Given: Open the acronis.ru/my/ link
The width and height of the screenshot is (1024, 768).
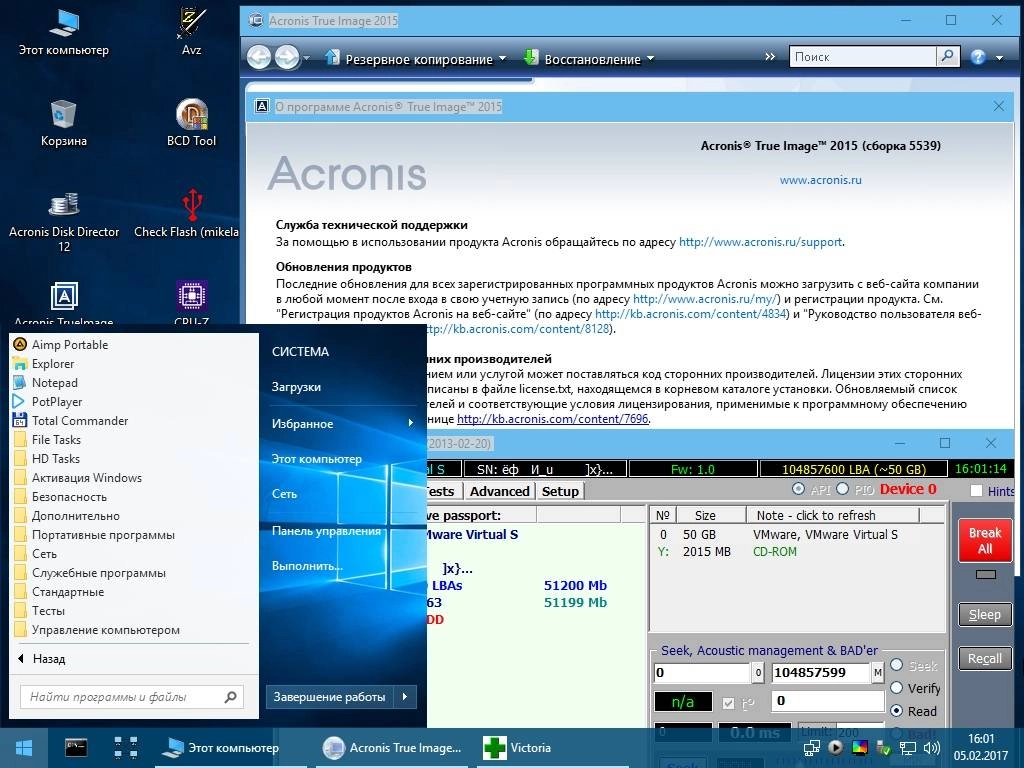Looking at the screenshot, I should point(707,299).
